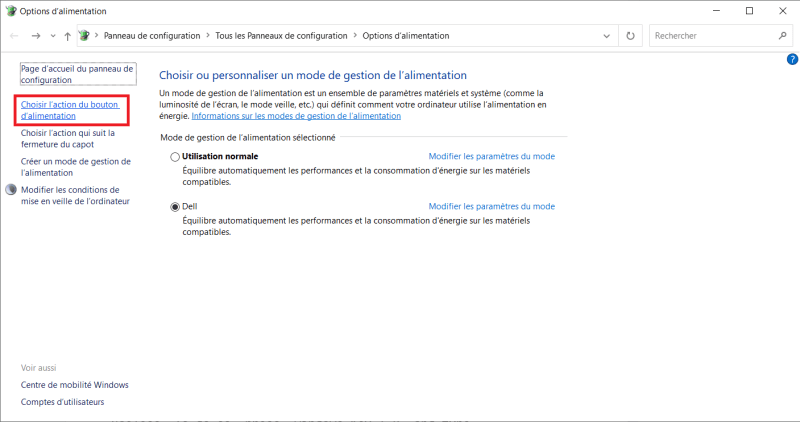Click the Options d'alimentation title bar icon
Screen dimensions: 800x422
[11, 11]
